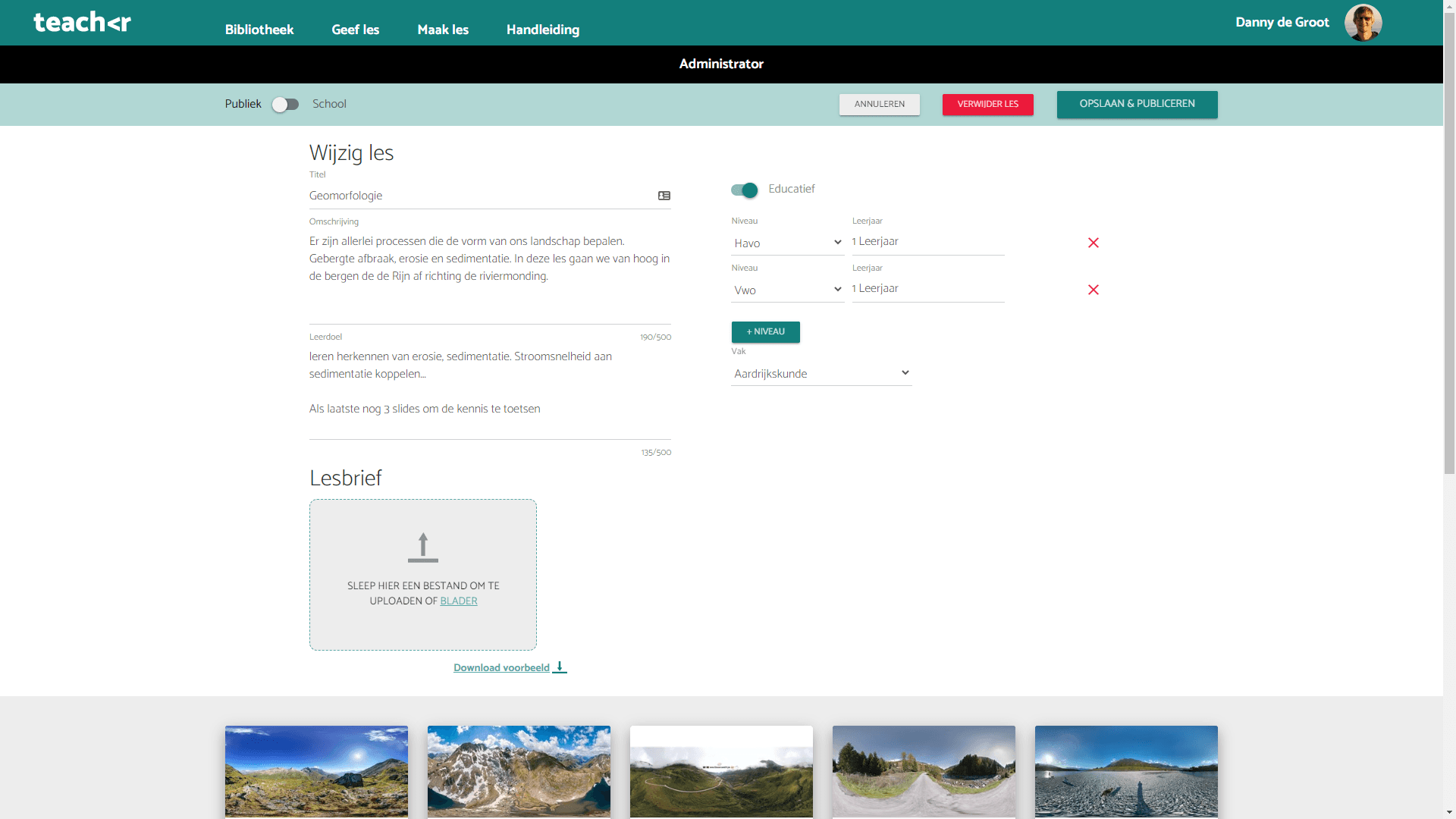Go to the Bibliotheek menu

tap(259, 30)
